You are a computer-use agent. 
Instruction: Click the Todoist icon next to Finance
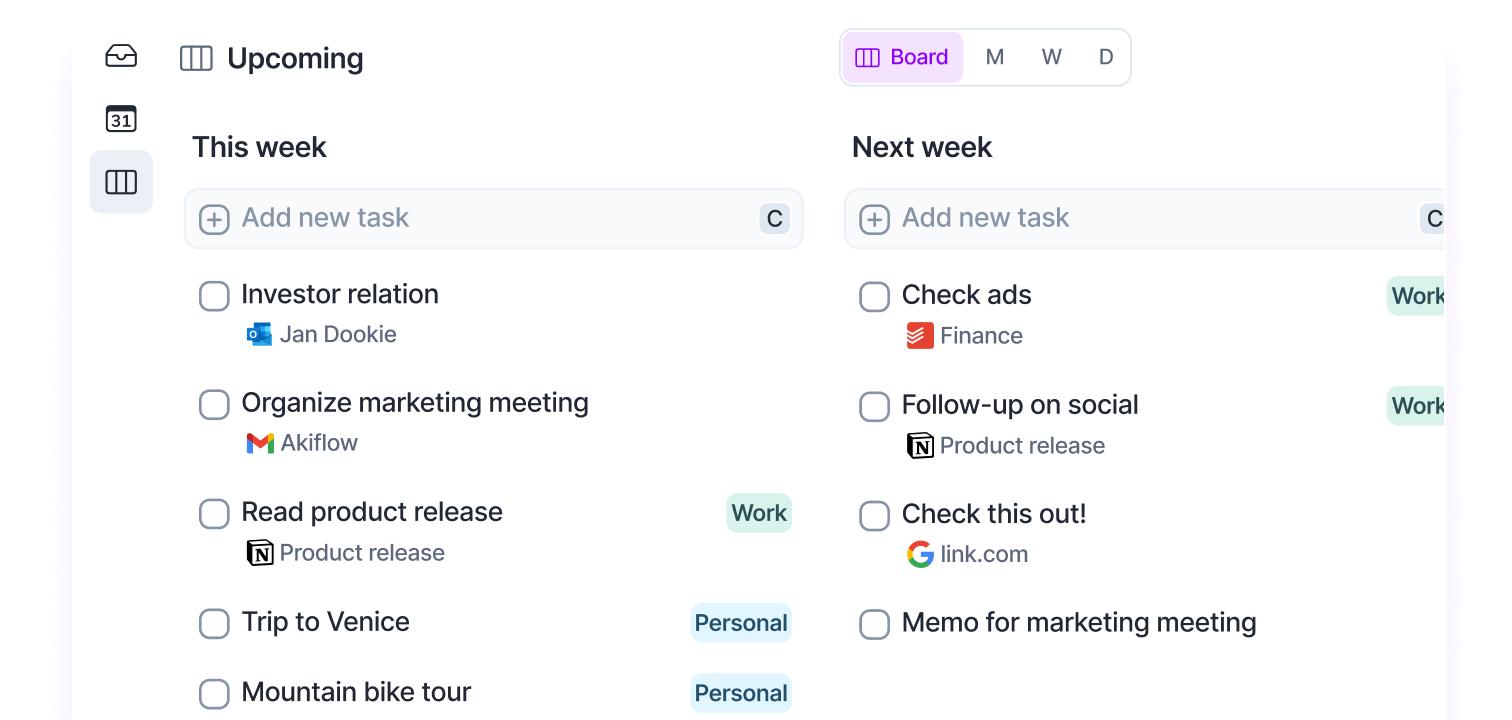coord(920,335)
